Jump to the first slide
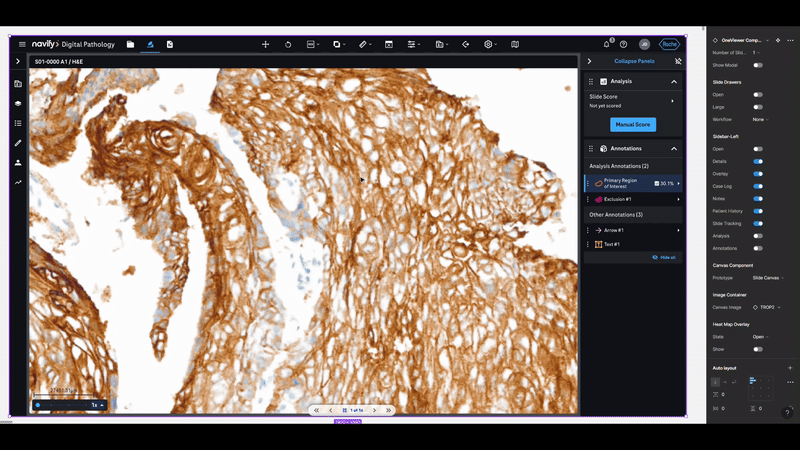Image resolution: width=800 pixels, height=450 pixels. click(x=316, y=410)
